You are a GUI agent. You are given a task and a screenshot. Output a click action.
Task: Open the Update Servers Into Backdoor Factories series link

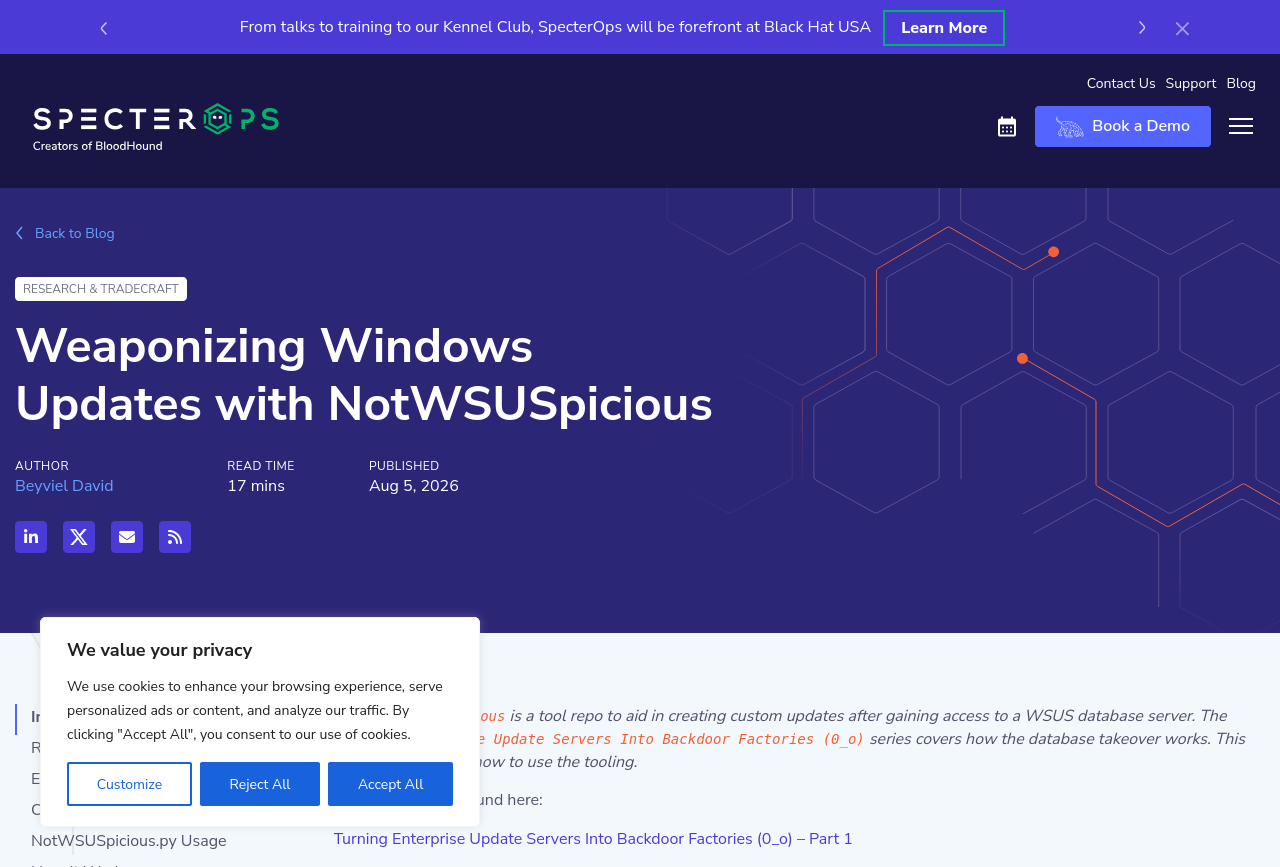coord(672,739)
